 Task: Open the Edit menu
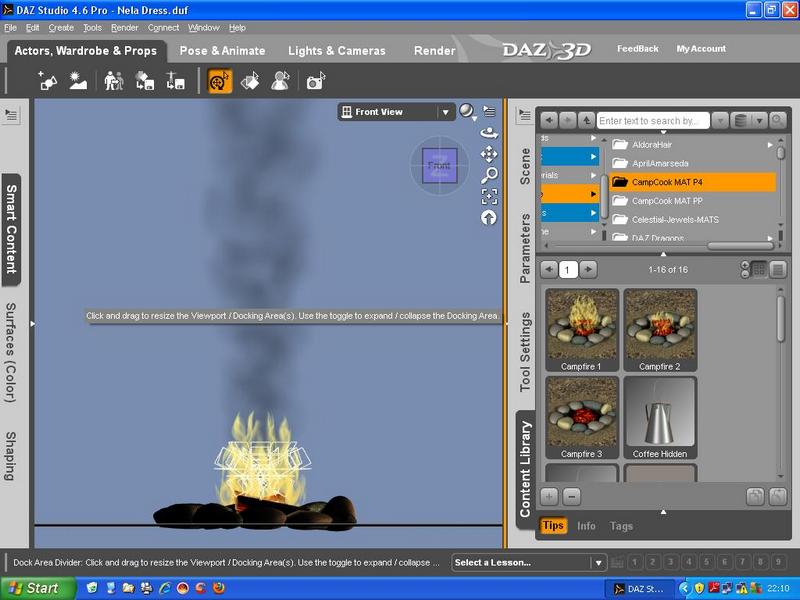[33, 28]
